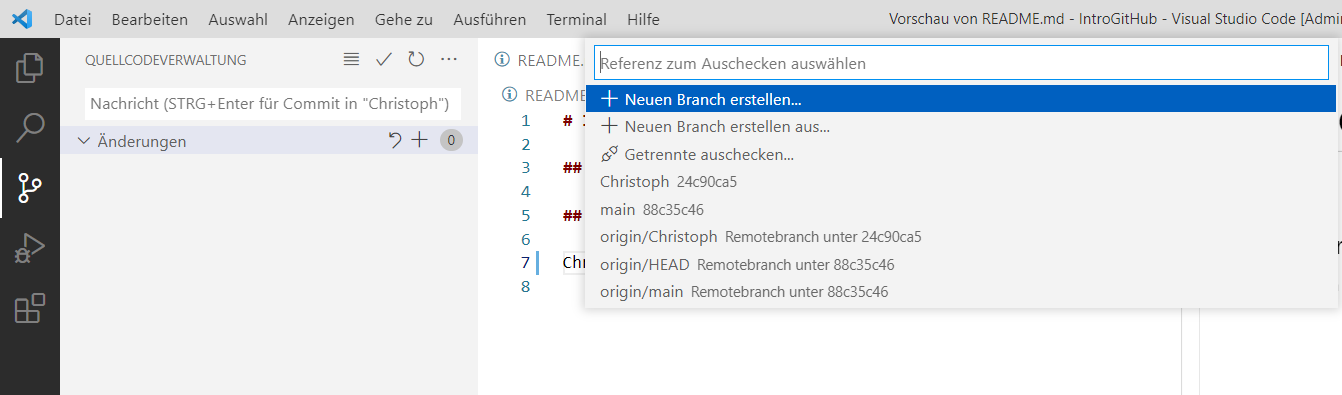
Task: Check out branch Christoph 24c90ca5
Action: pos(961,182)
